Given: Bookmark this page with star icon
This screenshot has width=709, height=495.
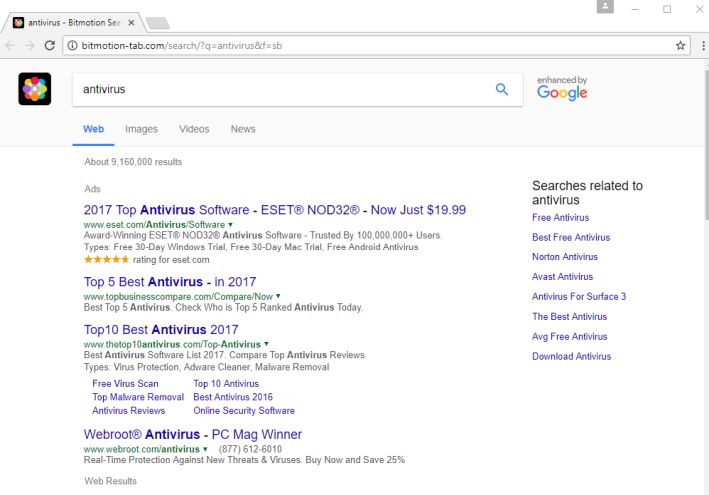Looking at the screenshot, I should pos(681,45).
